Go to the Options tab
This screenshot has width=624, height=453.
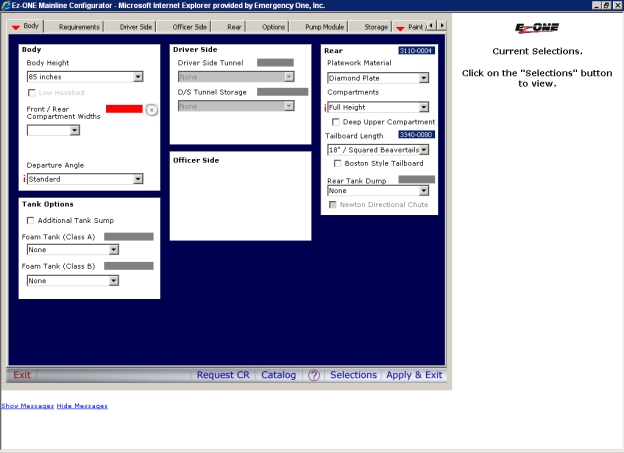point(273,27)
